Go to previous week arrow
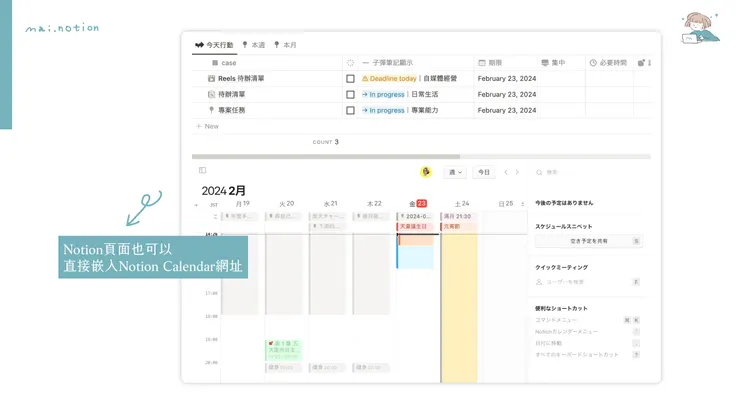This screenshot has height=416, width=740. click(506, 172)
